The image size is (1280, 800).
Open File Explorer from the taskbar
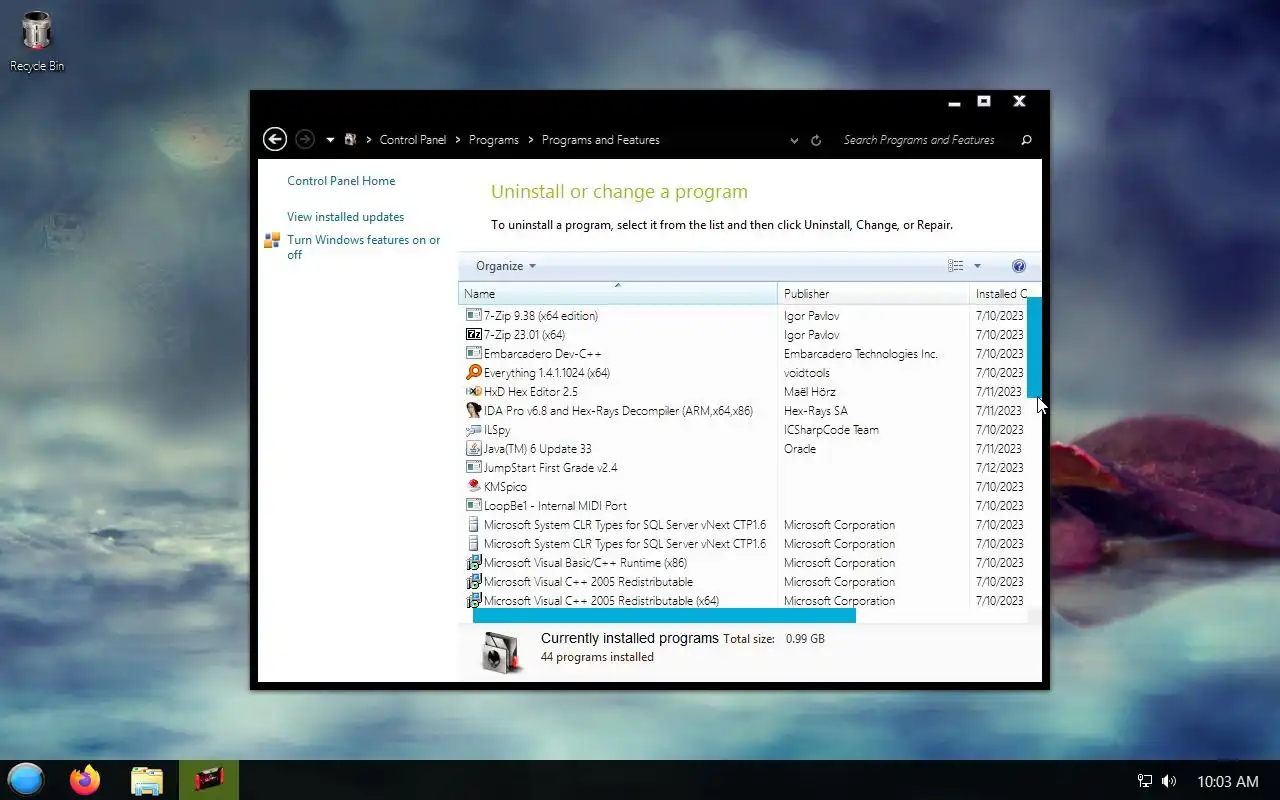pyautogui.click(x=147, y=780)
